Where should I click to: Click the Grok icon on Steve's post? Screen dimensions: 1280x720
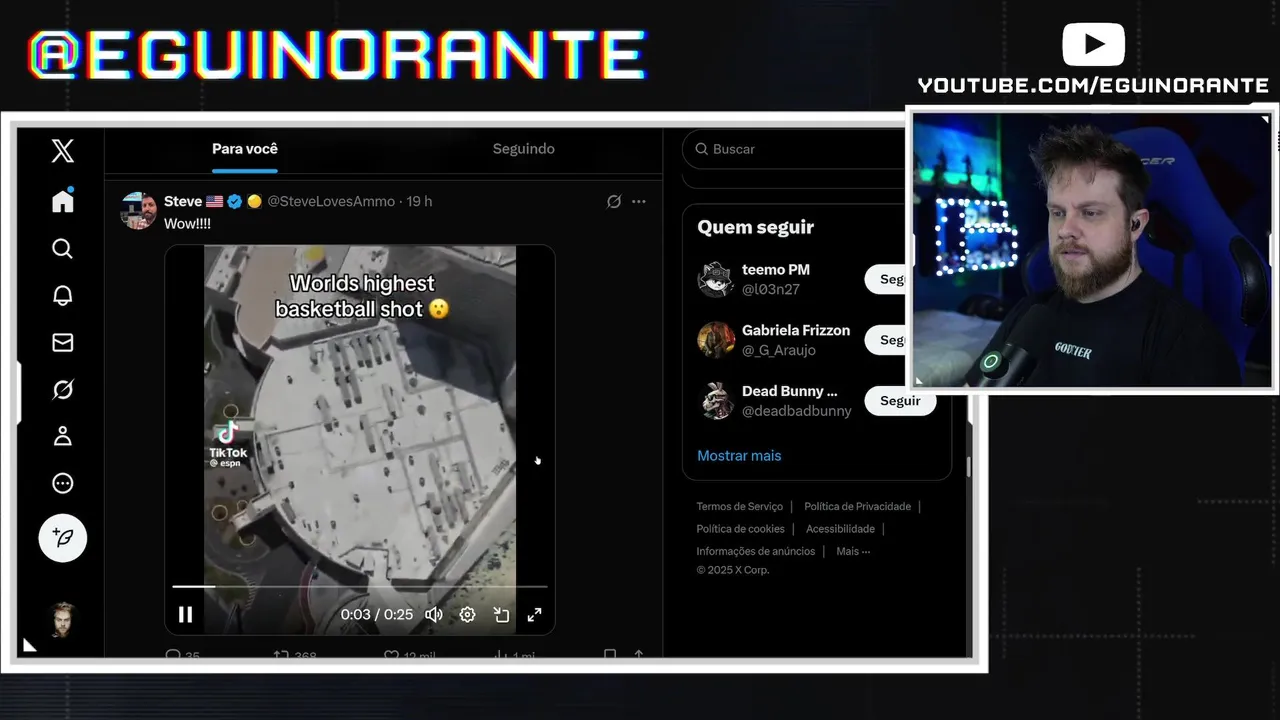[614, 201]
